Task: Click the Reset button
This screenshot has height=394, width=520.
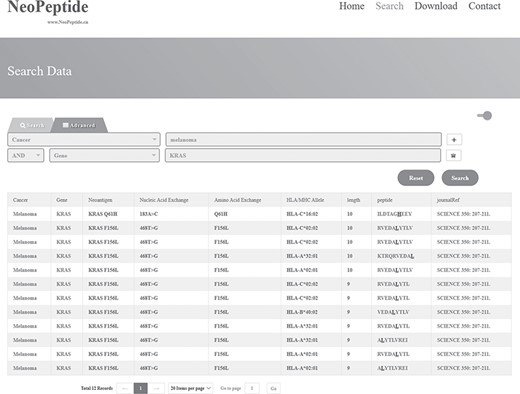Action: [x=416, y=178]
